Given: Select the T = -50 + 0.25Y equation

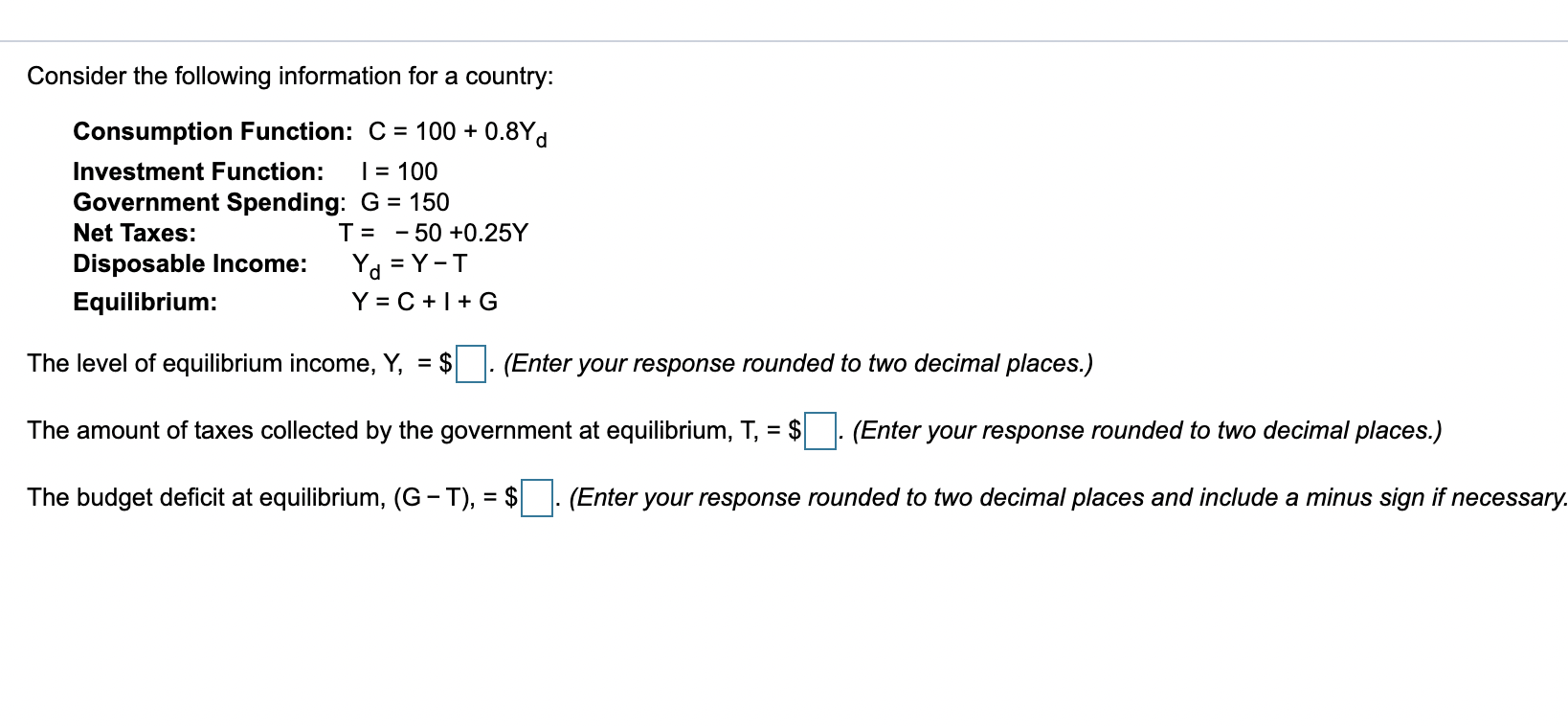Looking at the screenshot, I should [x=431, y=232].
